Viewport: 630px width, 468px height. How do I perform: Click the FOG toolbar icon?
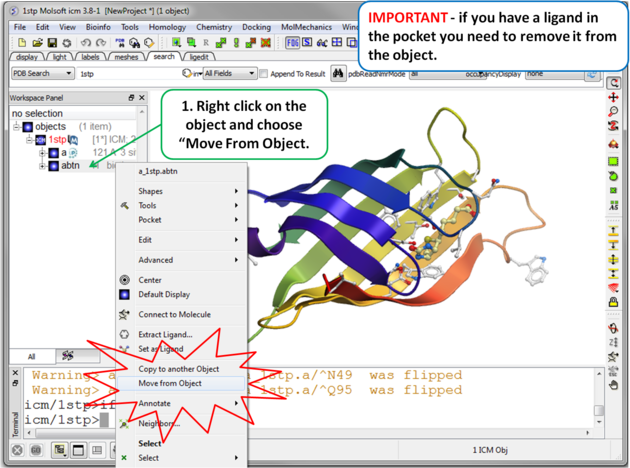pyautogui.click(x=293, y=43)
